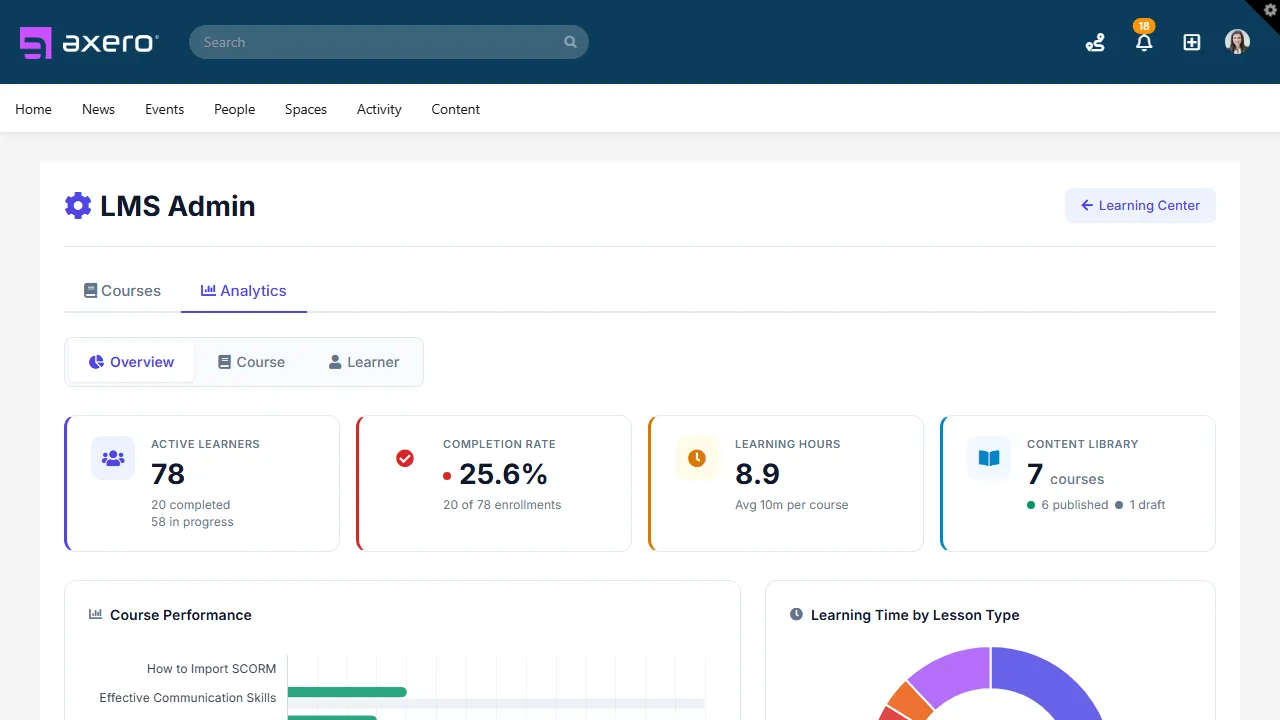Click 'How to Import SCORM' chart label
Viewport: 1280px width, 720px height.
coord(211,669)
